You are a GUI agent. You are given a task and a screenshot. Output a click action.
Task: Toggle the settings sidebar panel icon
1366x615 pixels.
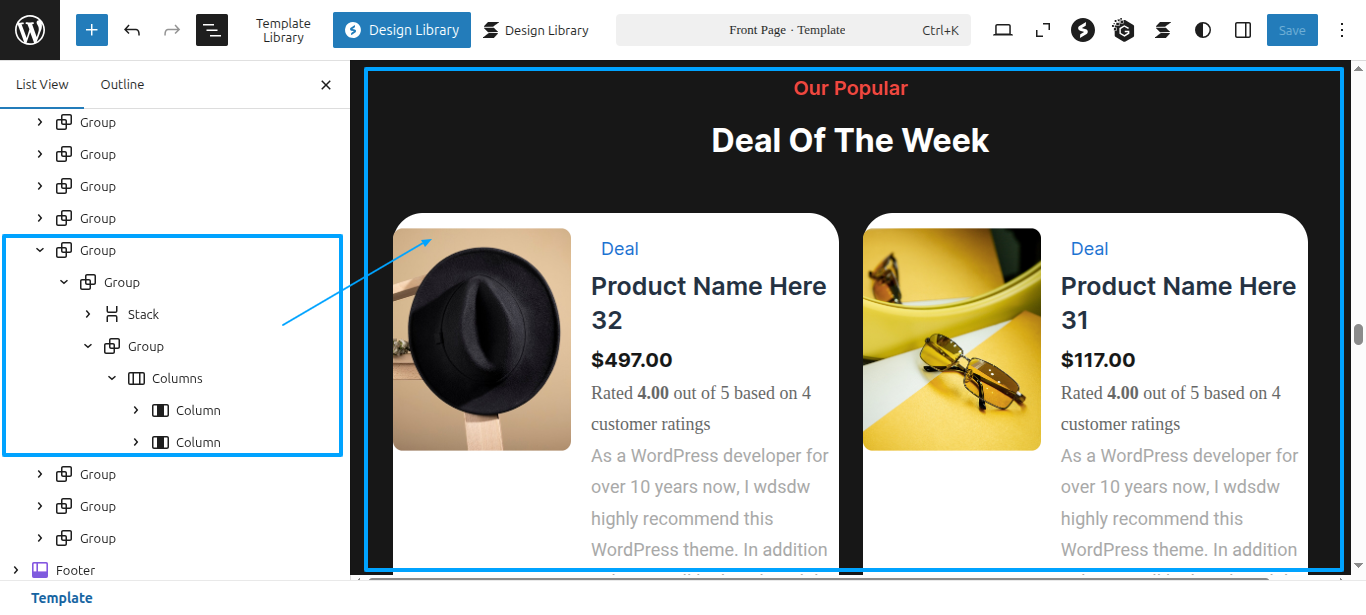[1243, 30]
